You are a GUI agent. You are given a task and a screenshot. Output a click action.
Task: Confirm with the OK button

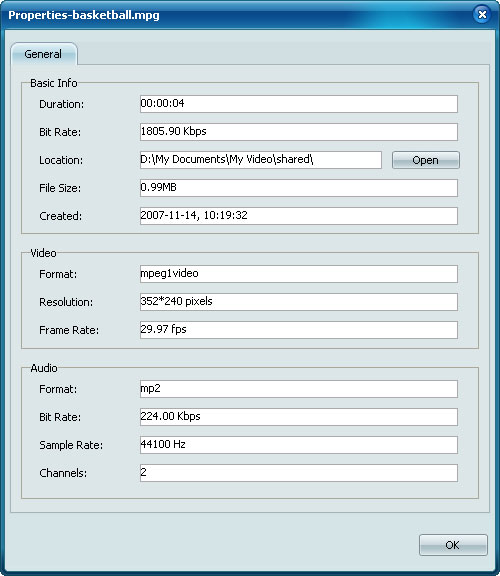coord(453,545)
